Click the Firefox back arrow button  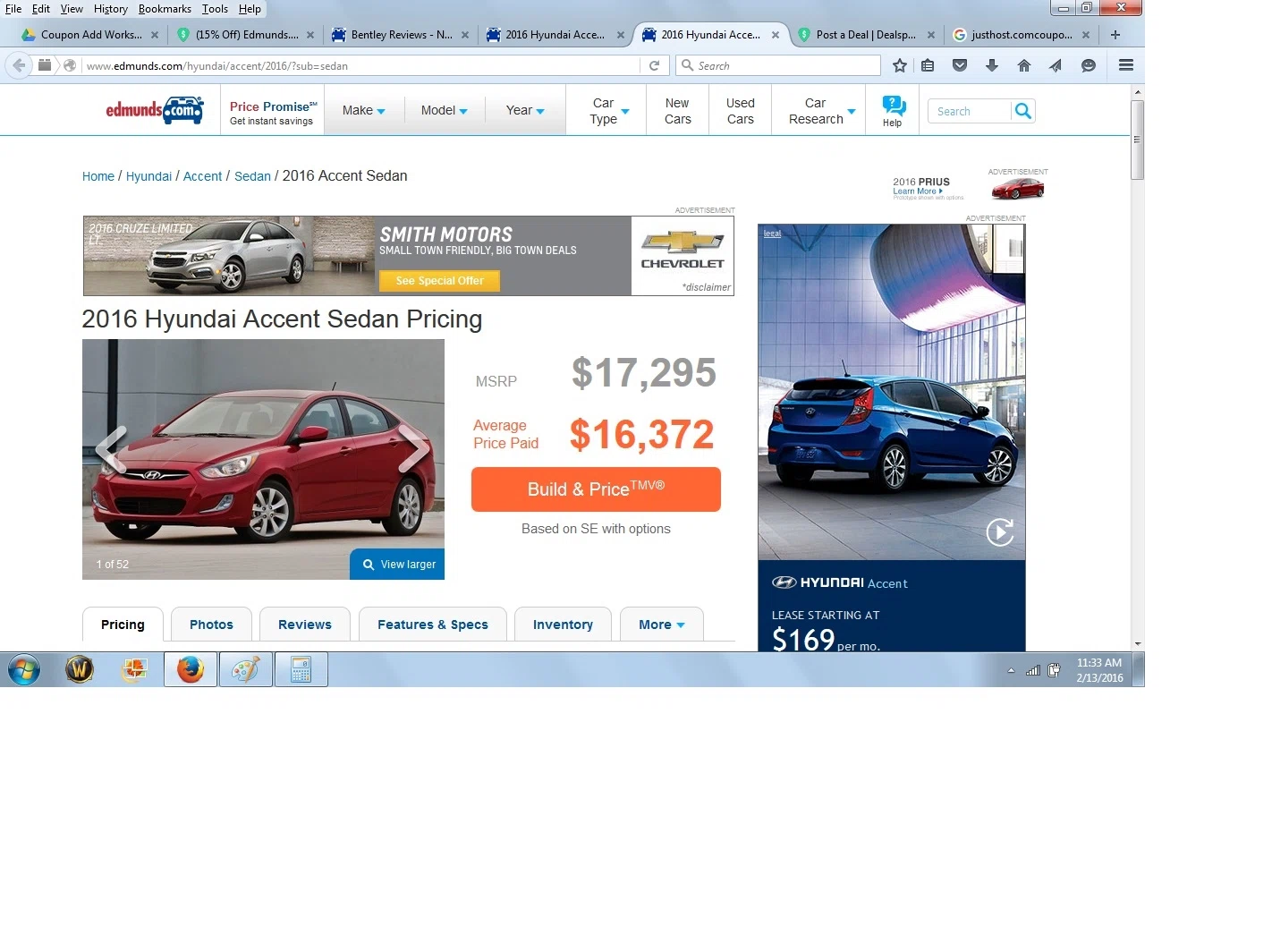point(19,65)
